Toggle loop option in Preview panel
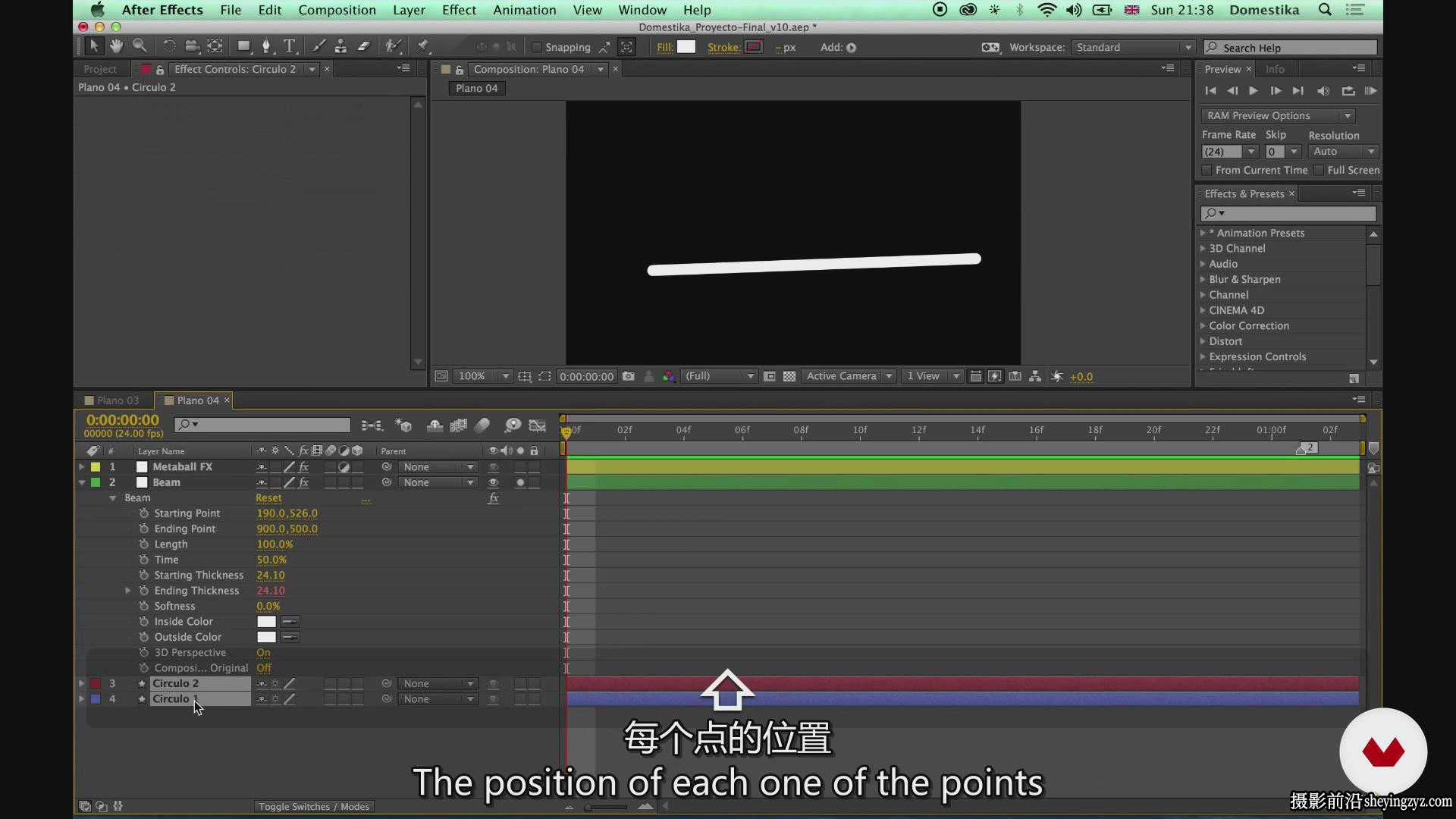Viewport: 1456px width, 819px height. pyautogui.click(x=1348, y=91)
